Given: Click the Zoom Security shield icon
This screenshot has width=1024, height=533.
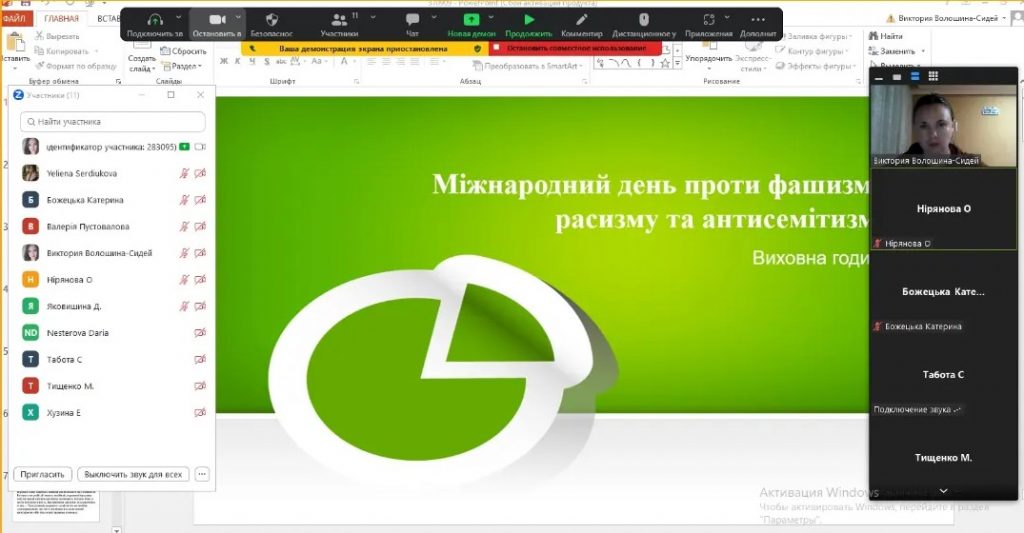Looking at the screenshot, I should point(272,20).
